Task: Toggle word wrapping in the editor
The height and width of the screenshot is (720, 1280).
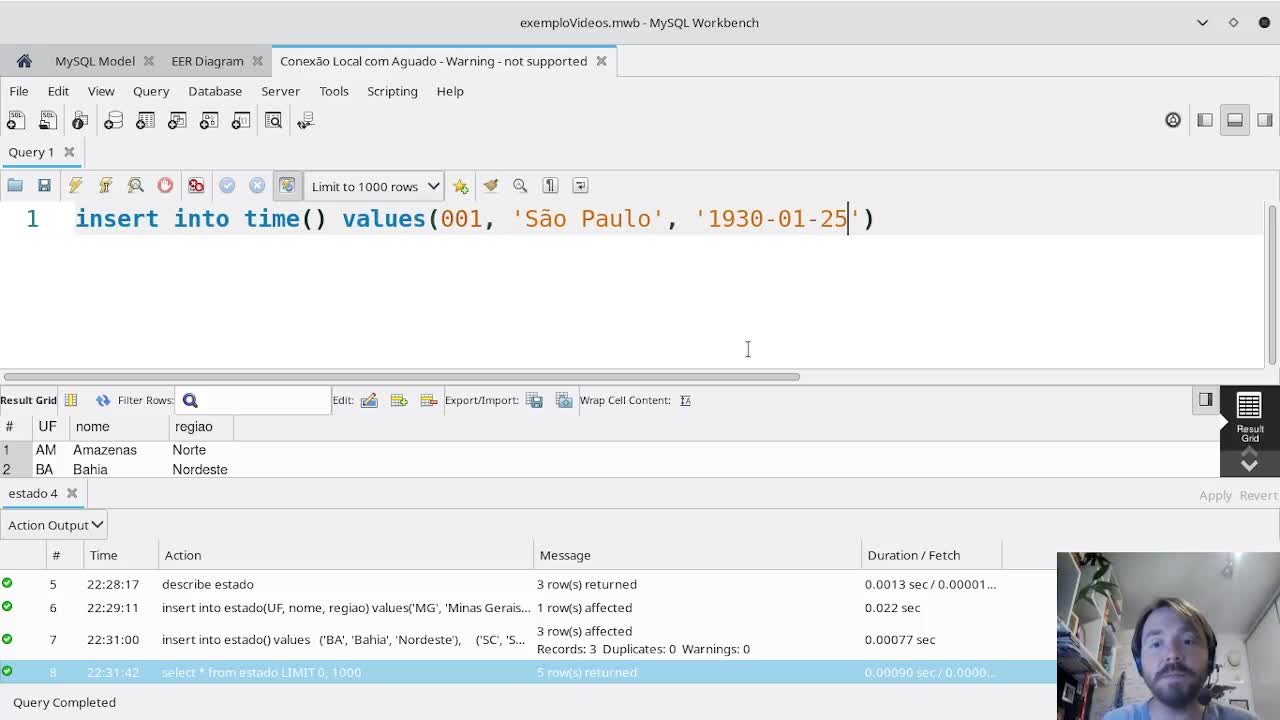Action: [x=580, y=185]
